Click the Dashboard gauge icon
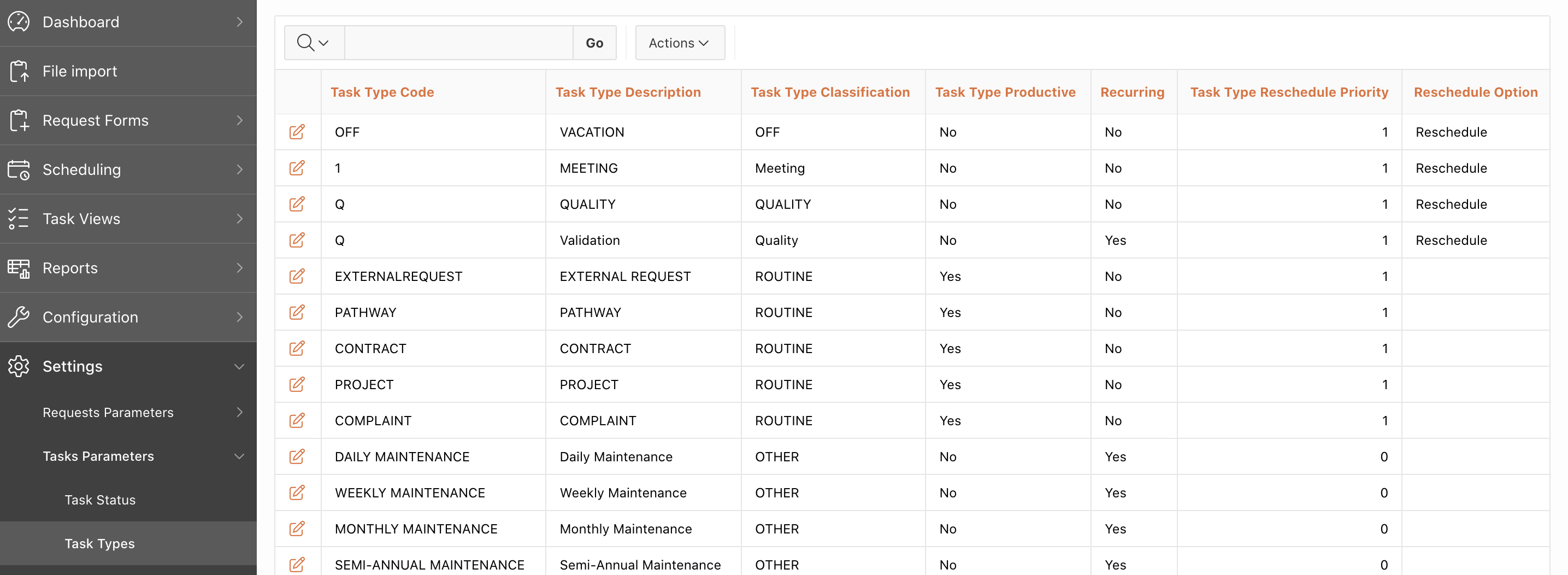The image size is (1568, 575). tap(19, 22)
